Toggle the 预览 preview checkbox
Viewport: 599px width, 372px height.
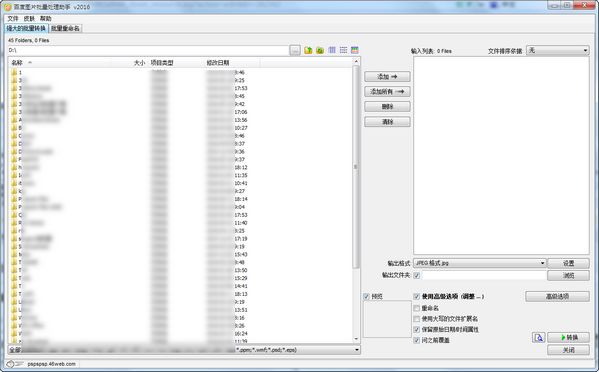pyautogui.click(x=366, y=296)
